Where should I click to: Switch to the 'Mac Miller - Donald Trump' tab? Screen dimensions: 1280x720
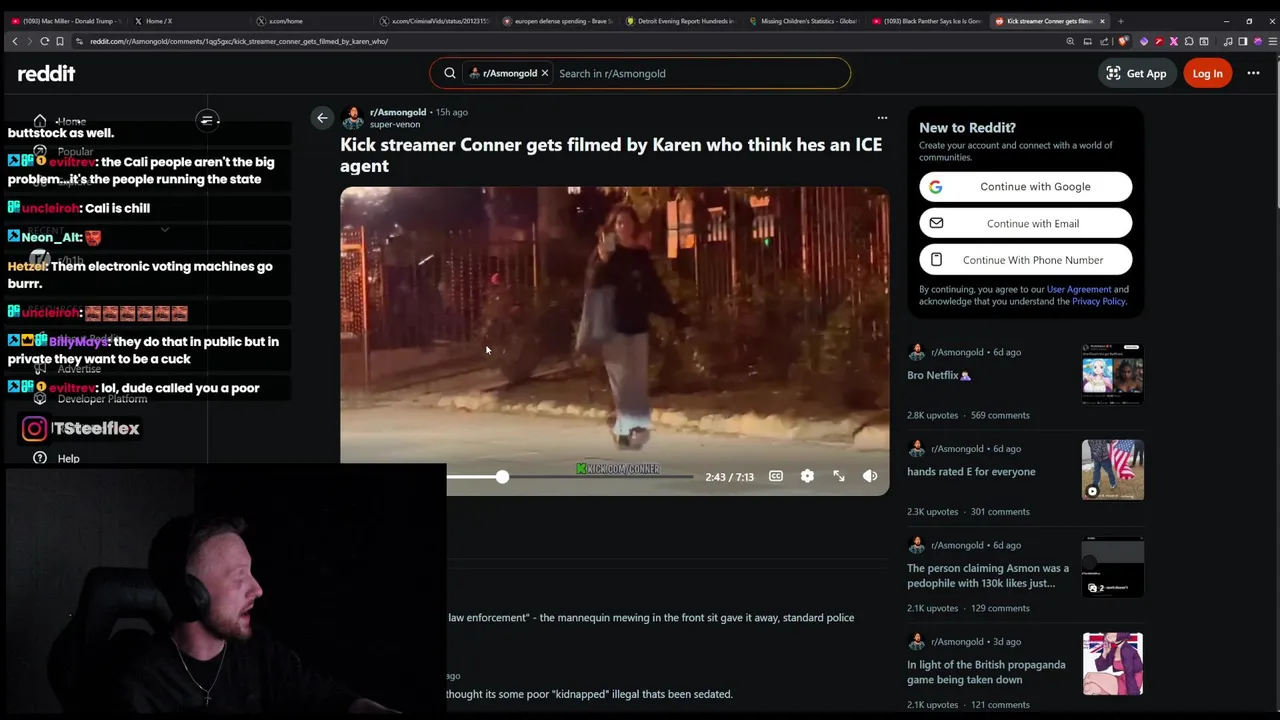tap(66, 21)
